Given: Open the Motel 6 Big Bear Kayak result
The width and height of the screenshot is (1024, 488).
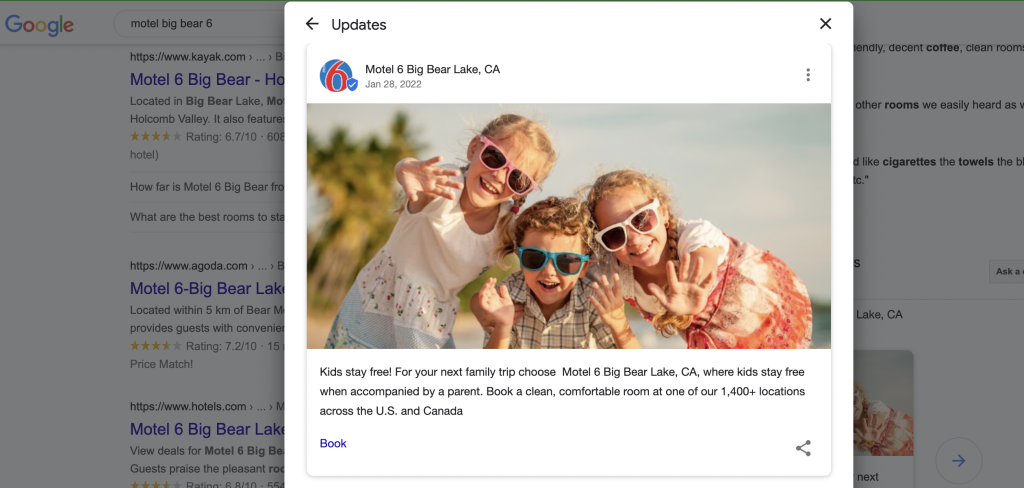Looking at the screenshot, I should pos(207,80).
